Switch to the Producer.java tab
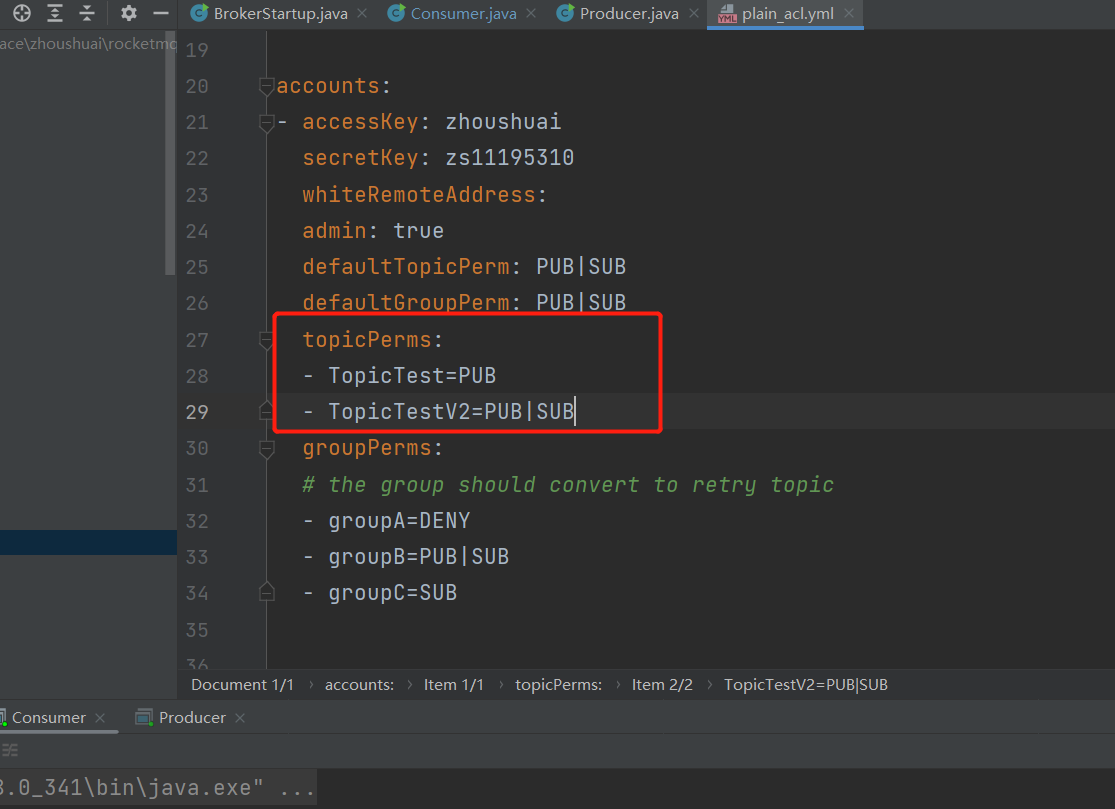The width and height of the screenshot is (1115, 809). 629,14
